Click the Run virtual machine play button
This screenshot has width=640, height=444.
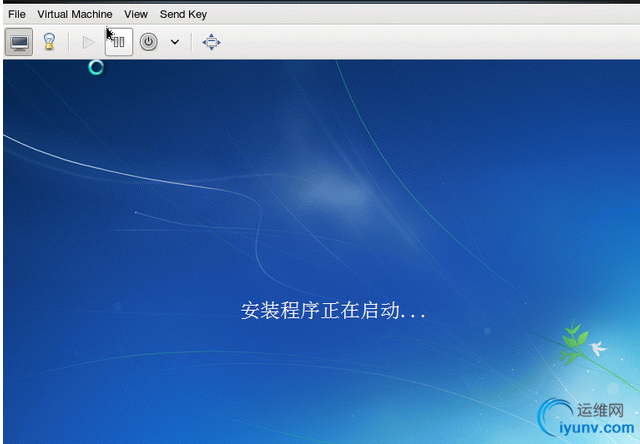88,42
